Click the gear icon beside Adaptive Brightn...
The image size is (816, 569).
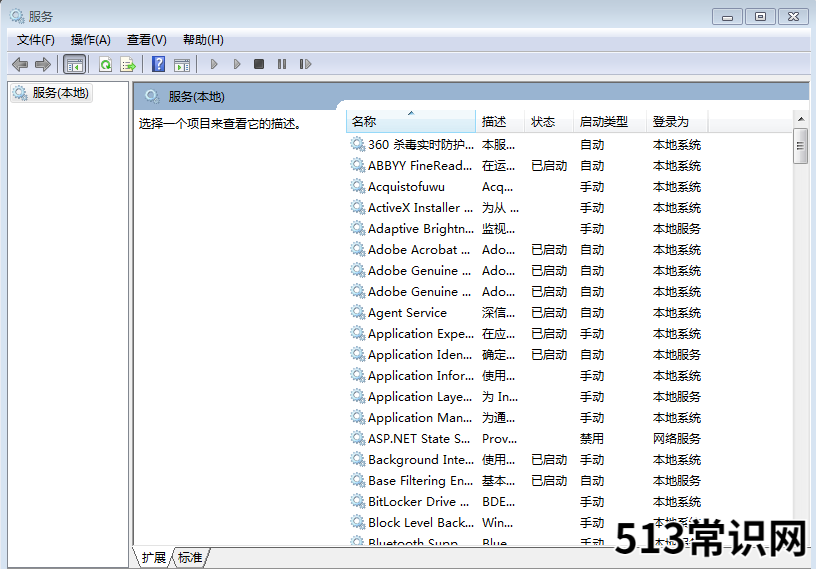pos(357,229)
